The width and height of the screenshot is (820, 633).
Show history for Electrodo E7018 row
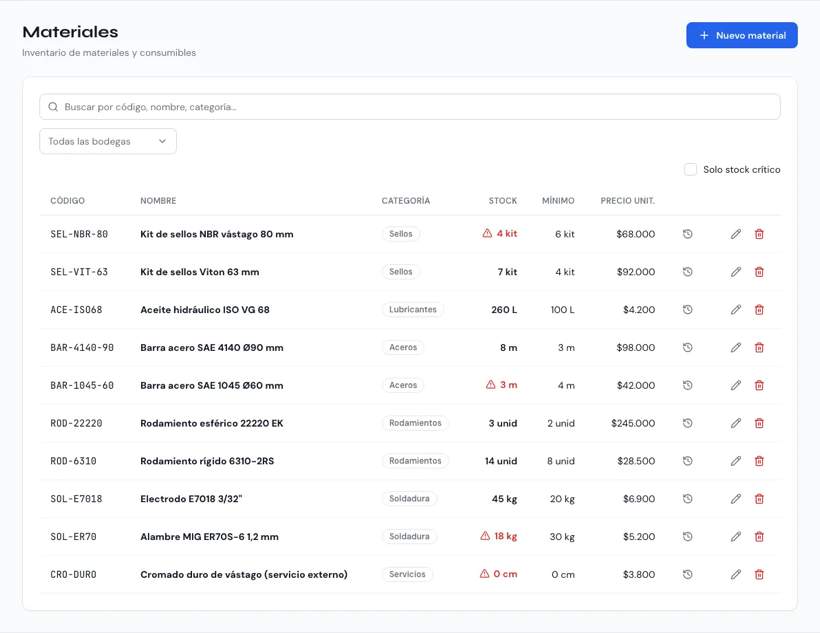(688, 499)
